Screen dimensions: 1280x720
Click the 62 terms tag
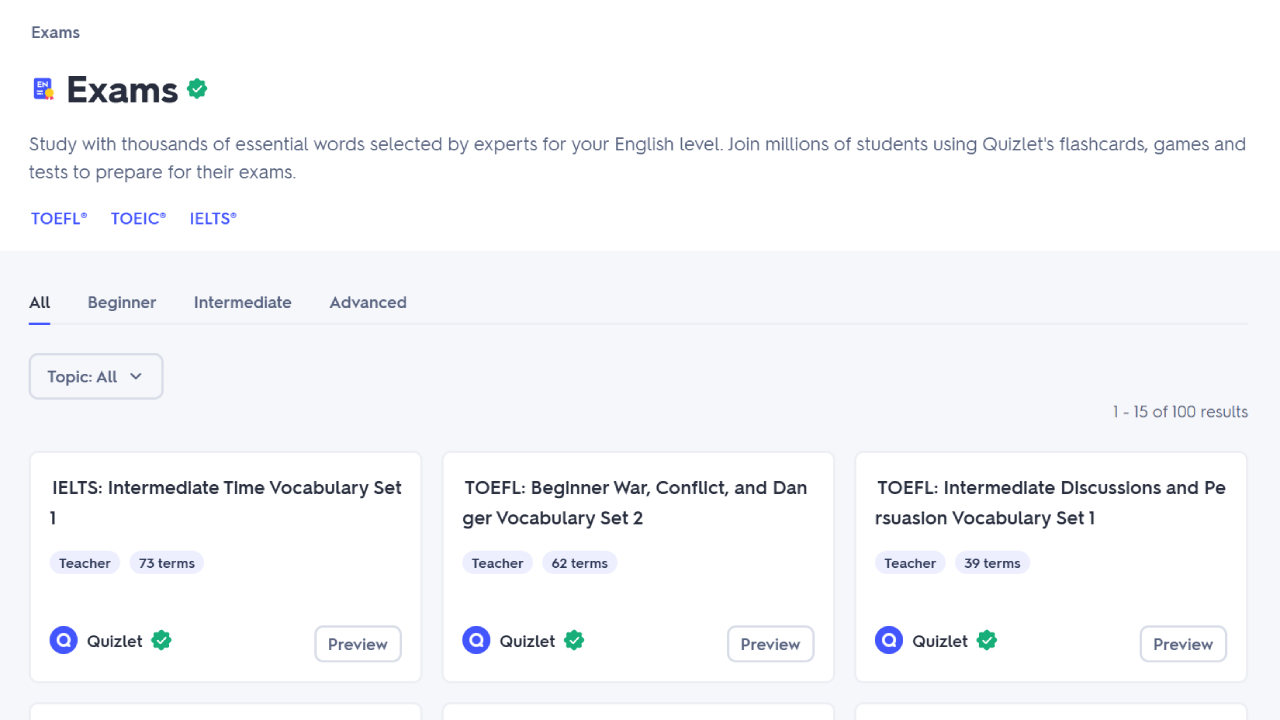click(580, 563)
